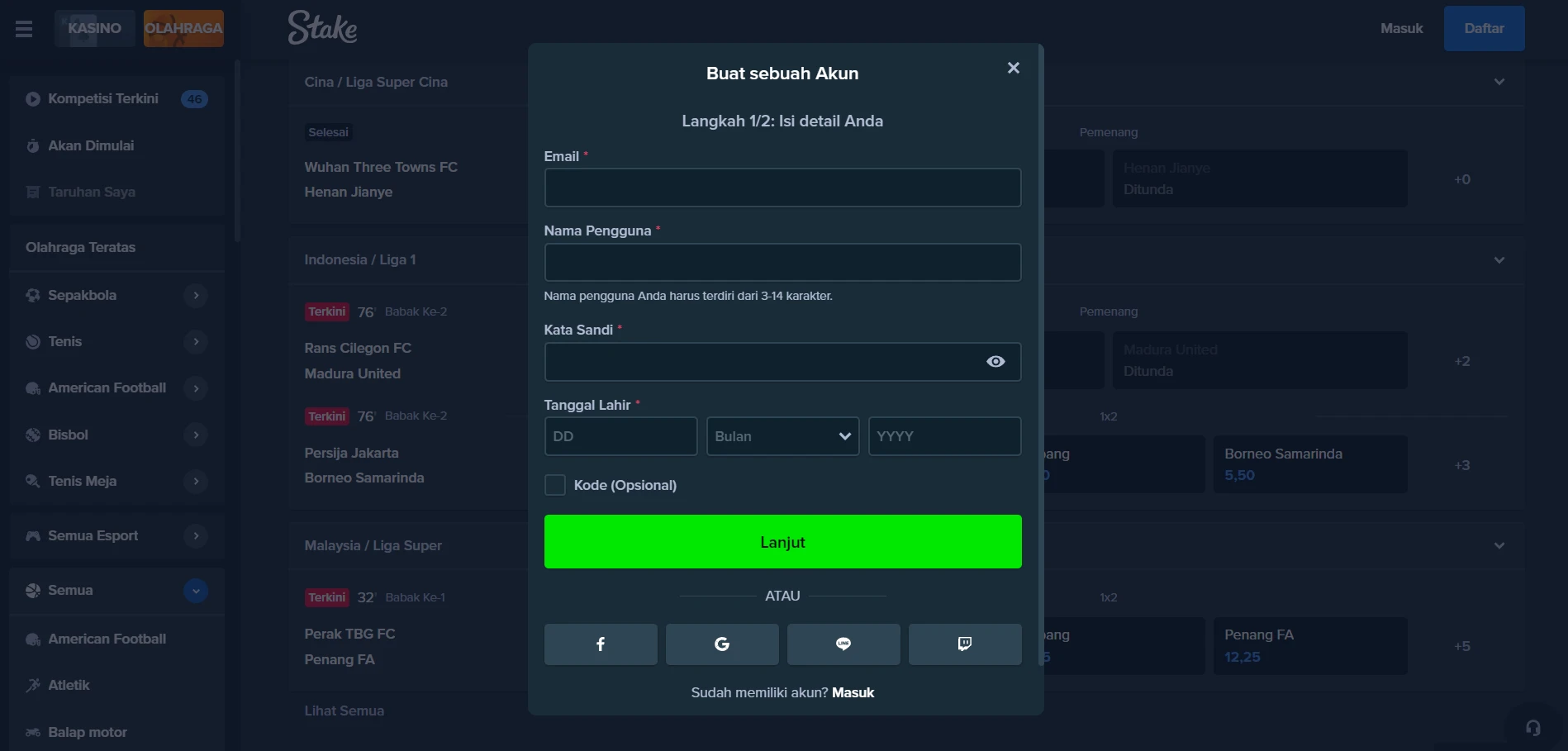Viewport: 1568px width, 751px height.
Task: Sign up with Facebook
Action: [601, 644]
